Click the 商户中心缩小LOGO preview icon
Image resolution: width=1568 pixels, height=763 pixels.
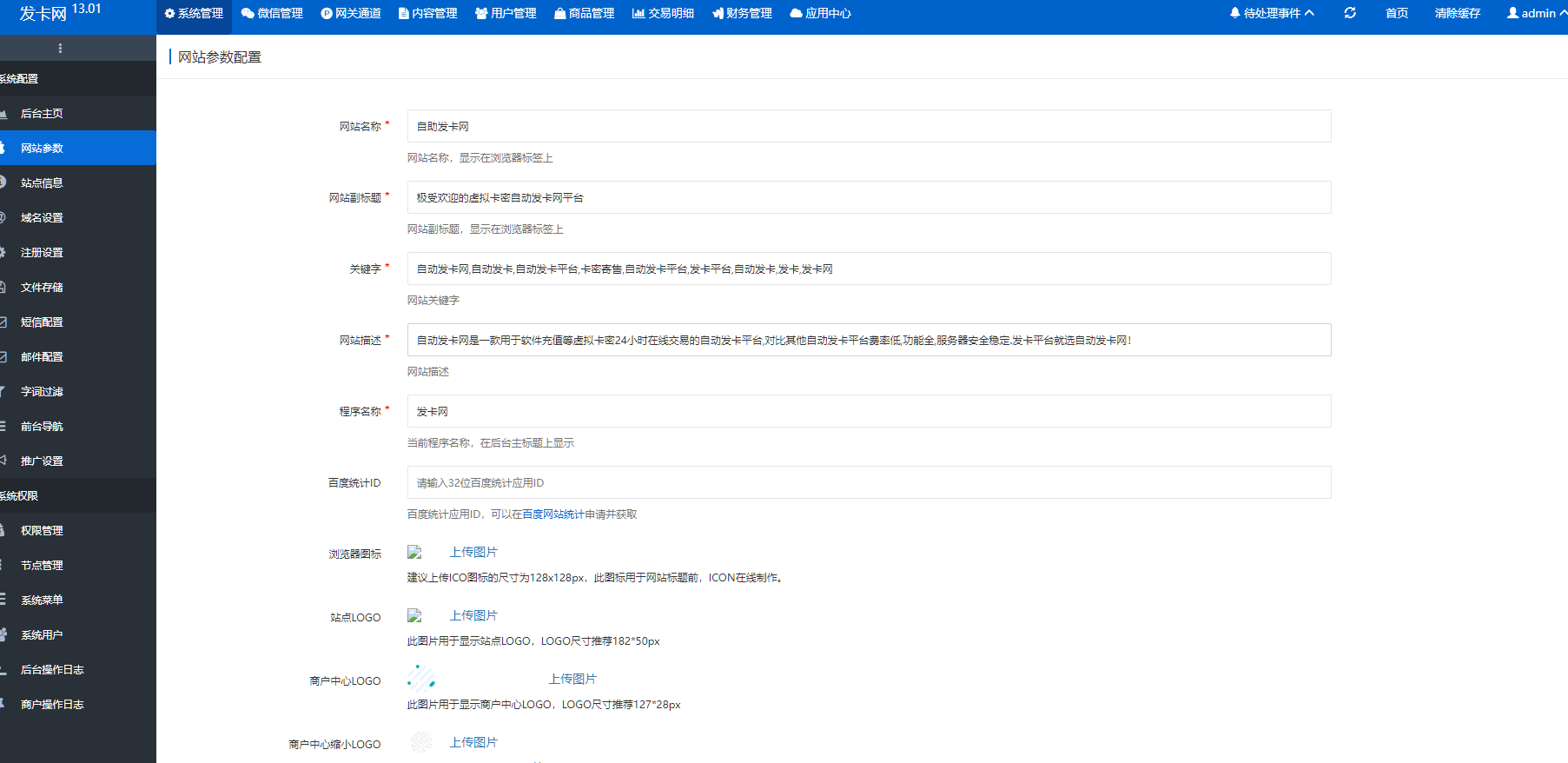click(x=421, y=742)
